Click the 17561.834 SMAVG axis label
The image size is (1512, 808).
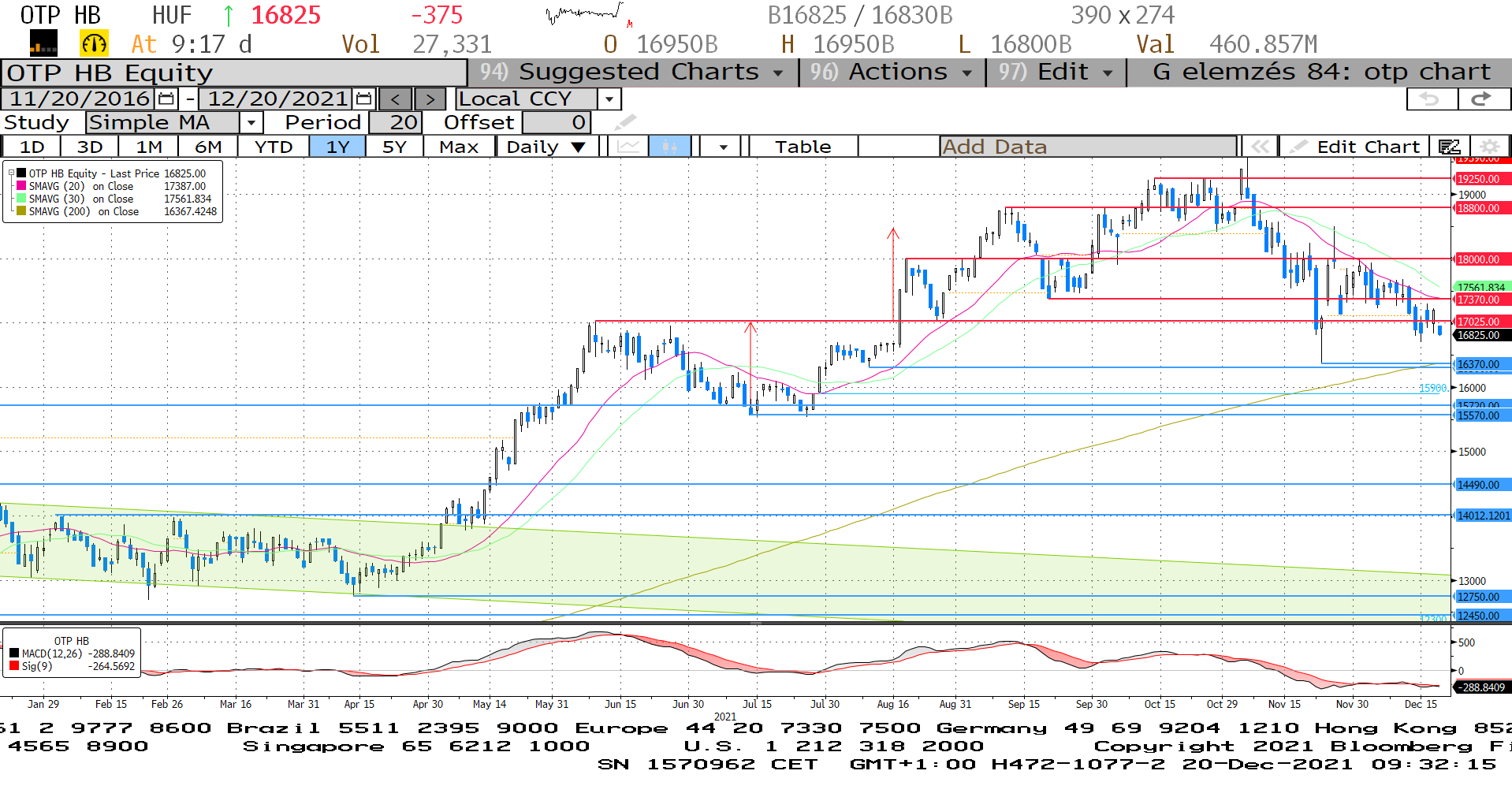pyautogui.click(x=1482, y=288)
